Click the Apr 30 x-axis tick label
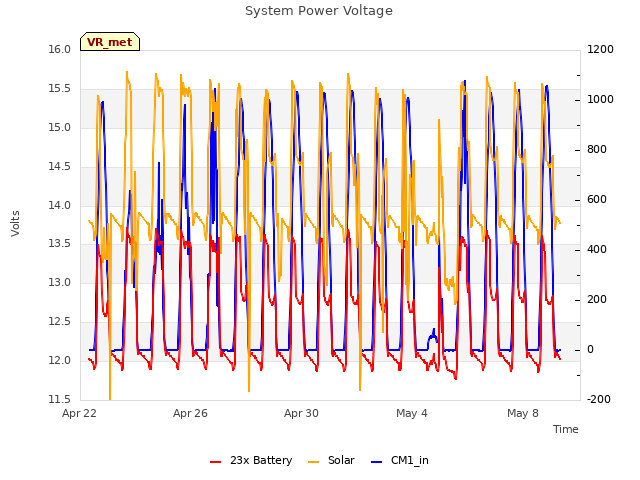 click(301, 413)
